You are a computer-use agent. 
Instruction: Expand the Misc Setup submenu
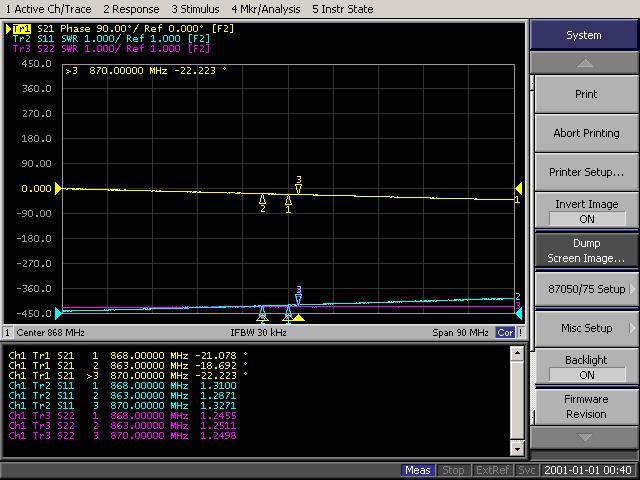point(585,328)
